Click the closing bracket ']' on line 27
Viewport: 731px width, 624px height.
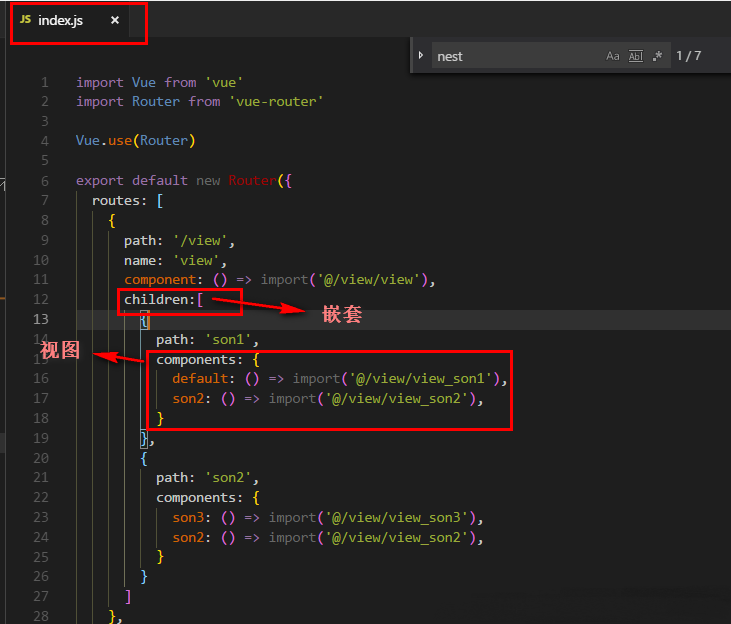(128, 596)
